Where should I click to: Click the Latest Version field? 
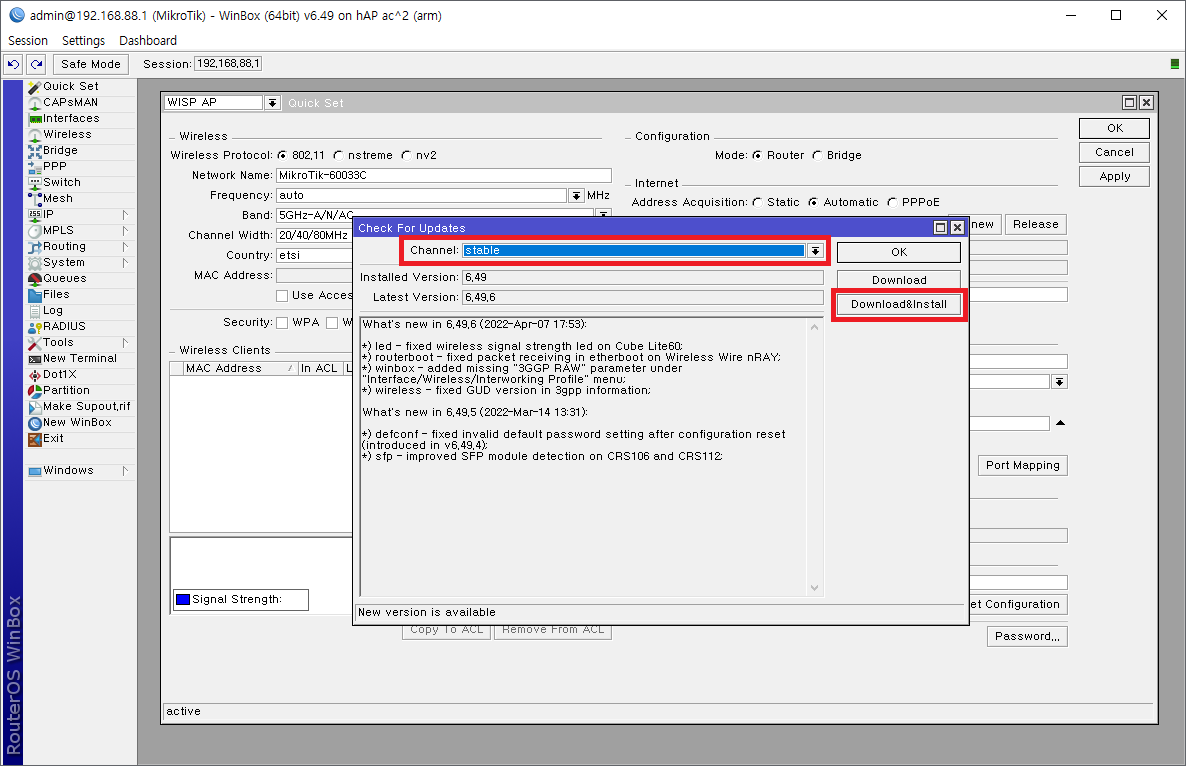tap(642, 297)
